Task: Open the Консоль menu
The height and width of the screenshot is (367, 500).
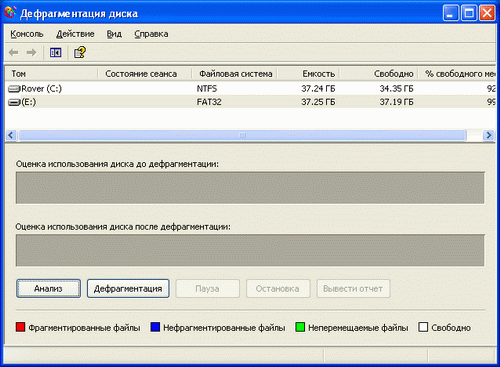Action: click(27, 34)
